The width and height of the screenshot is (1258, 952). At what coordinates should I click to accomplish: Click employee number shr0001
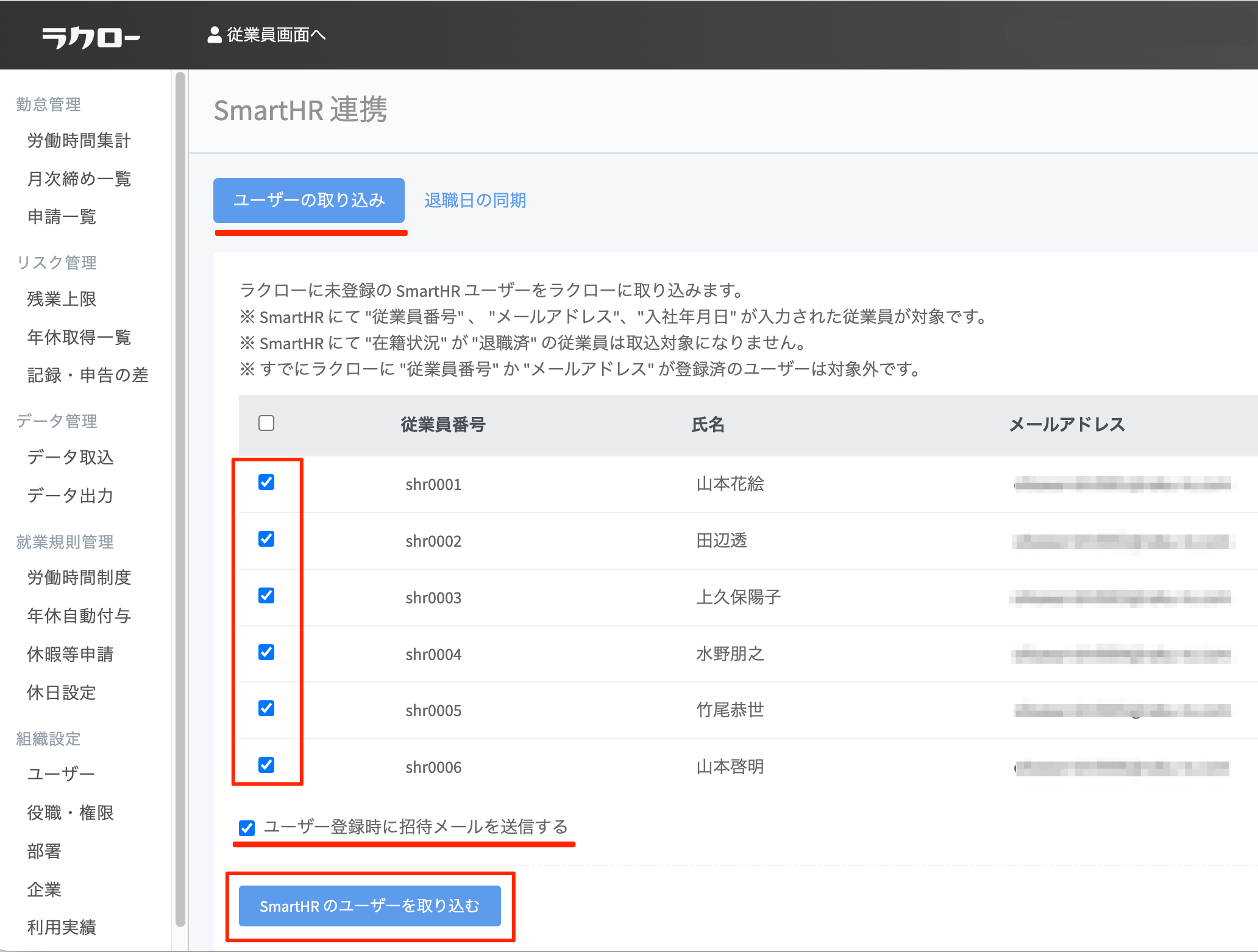pos(433,485)
